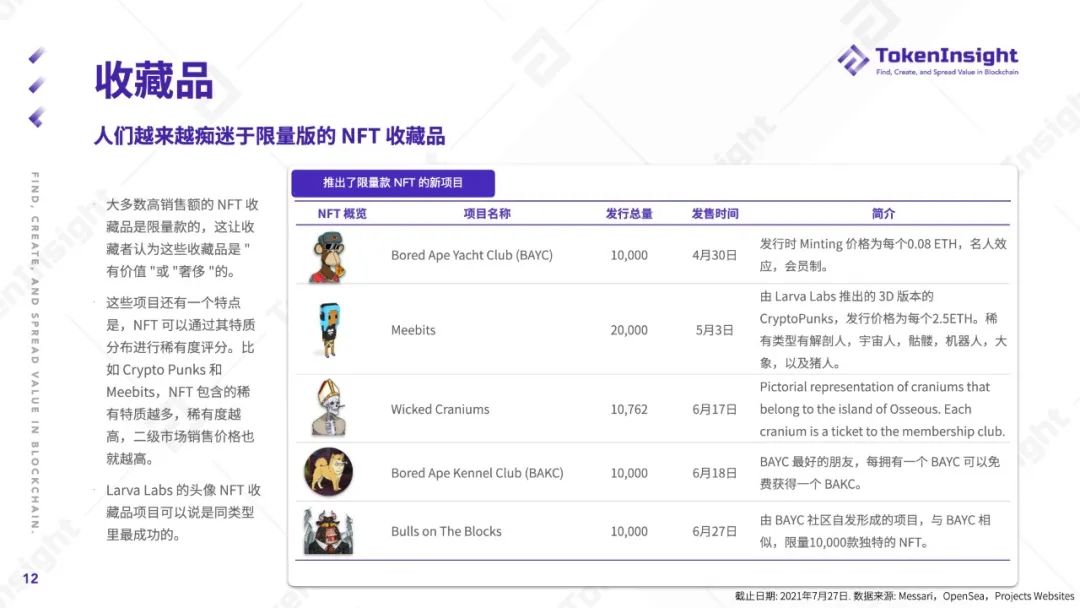Click the column header 发行总量
The image size is (1080, 608).
[629, 213]
